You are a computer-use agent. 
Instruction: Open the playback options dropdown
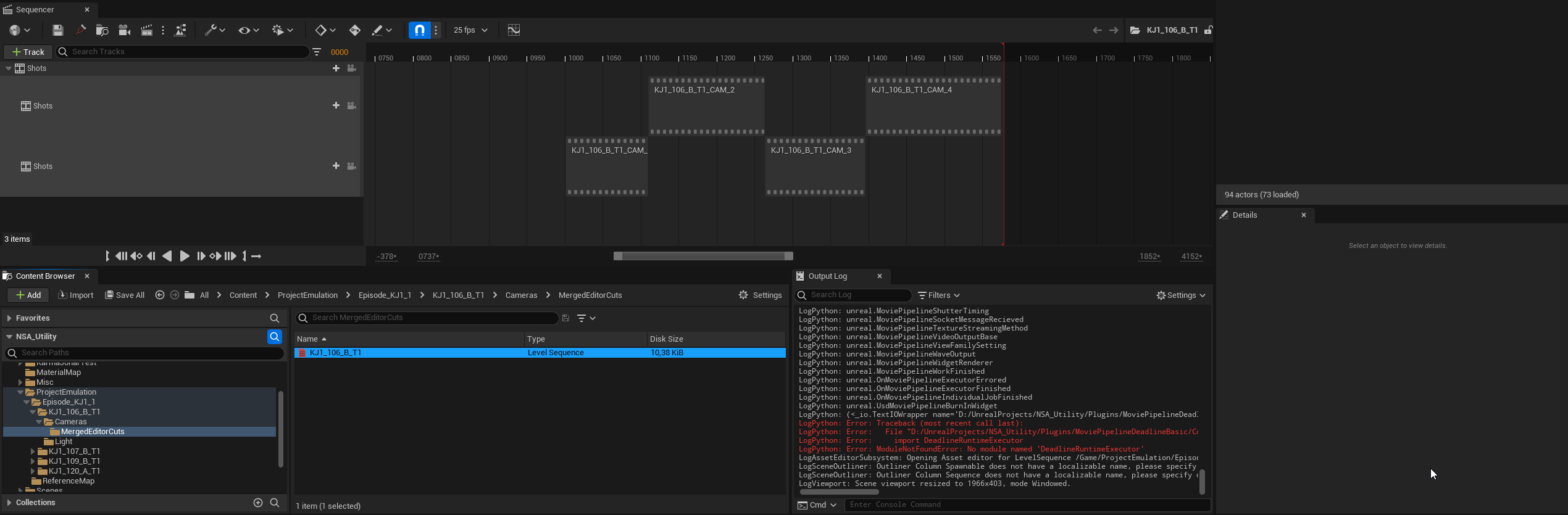[x=283, y=30]
